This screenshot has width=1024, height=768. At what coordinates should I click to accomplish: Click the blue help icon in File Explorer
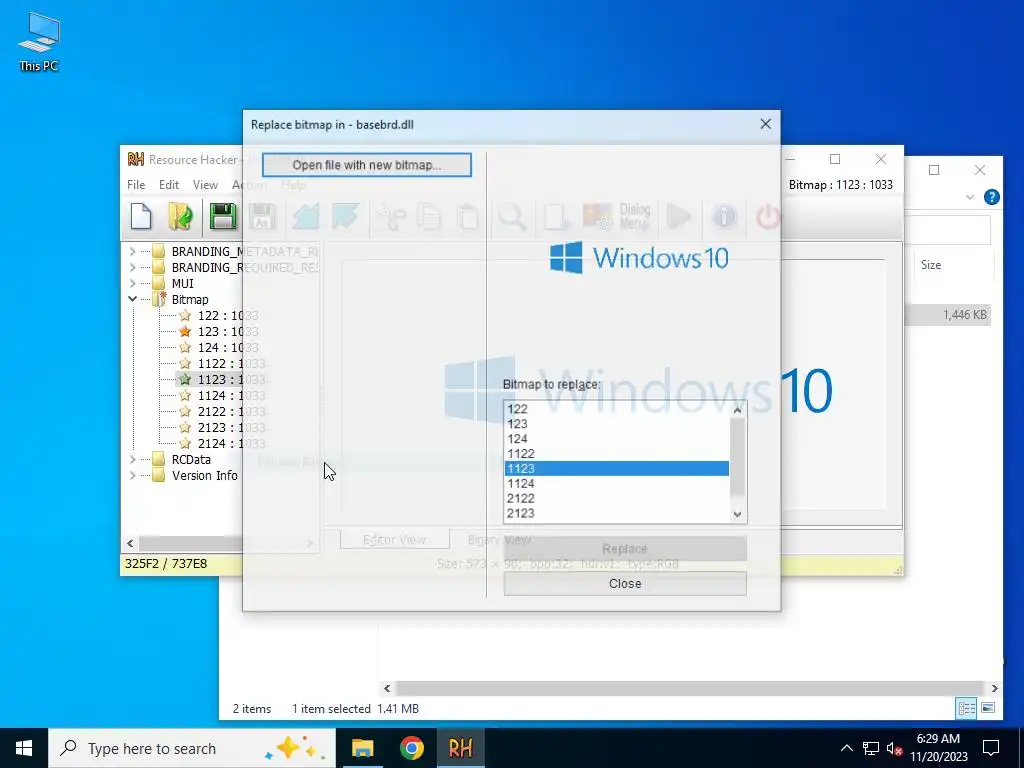click(991, 197)
